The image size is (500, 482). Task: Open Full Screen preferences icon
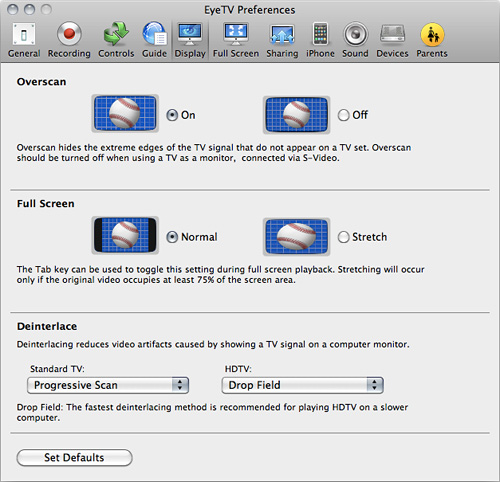point(236,40)
